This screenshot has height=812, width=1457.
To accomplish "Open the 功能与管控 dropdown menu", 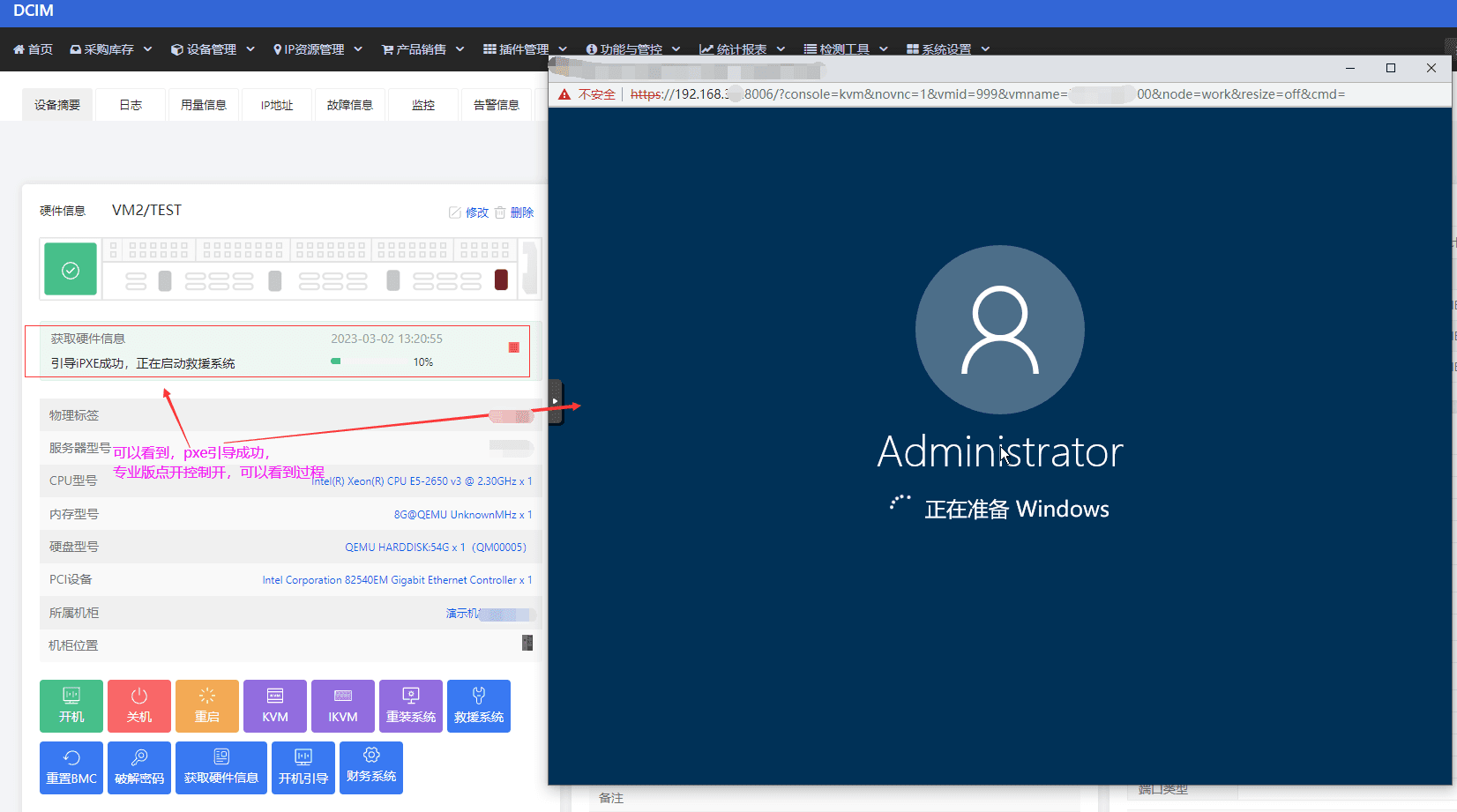I will point(632,49).
